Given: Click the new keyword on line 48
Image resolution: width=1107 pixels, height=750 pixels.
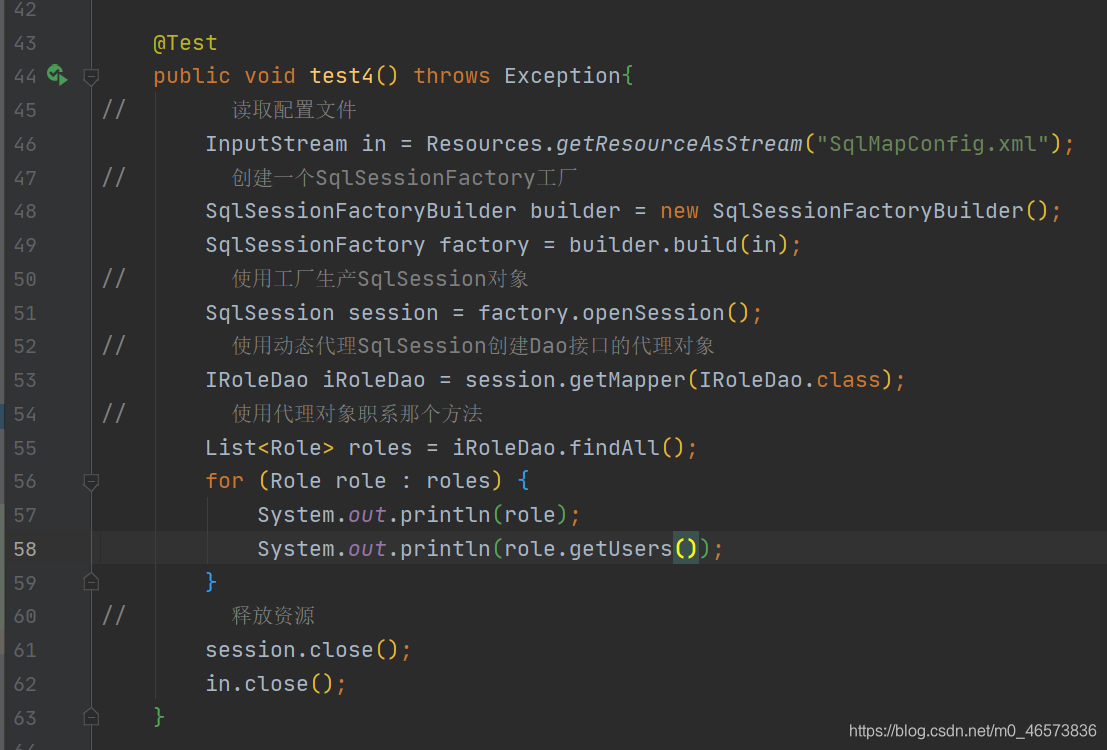Looking at the screenshot, I should click(x=679, y=211).
